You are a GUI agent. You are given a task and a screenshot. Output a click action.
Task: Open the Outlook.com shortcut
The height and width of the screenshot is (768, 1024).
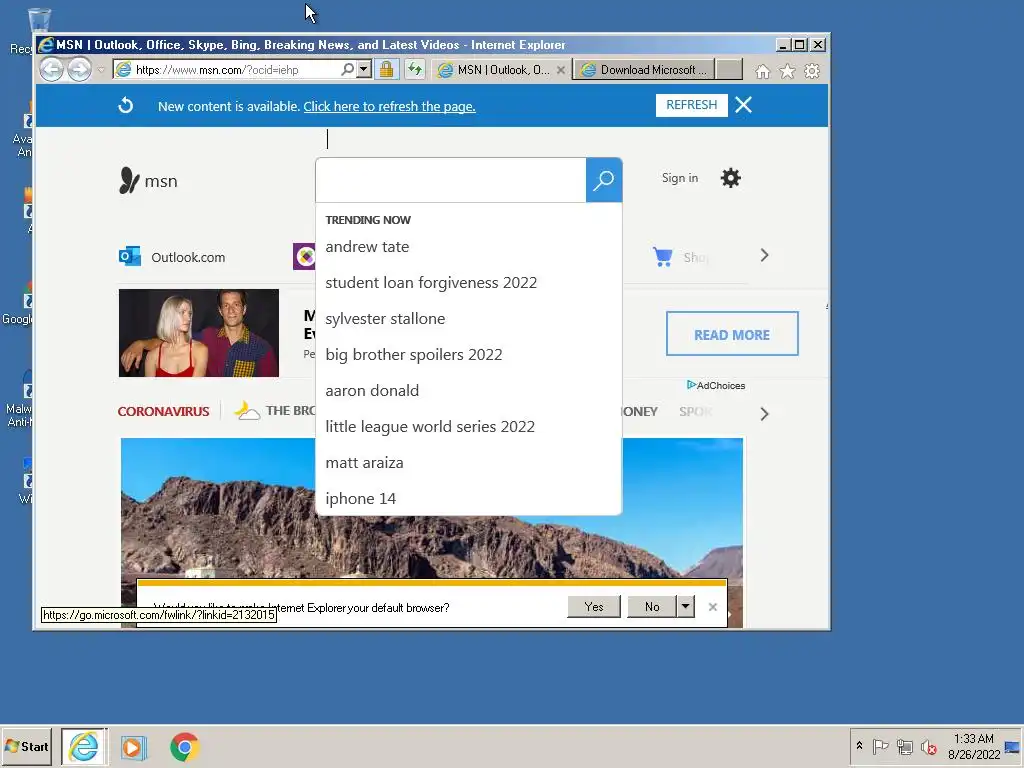[188, 257]
